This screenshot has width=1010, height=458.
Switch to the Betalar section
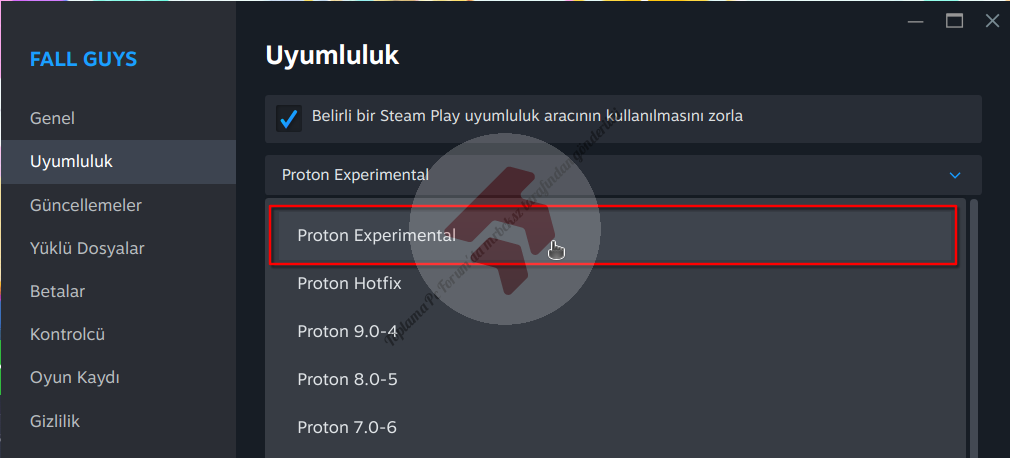click(x=57, y=291)
